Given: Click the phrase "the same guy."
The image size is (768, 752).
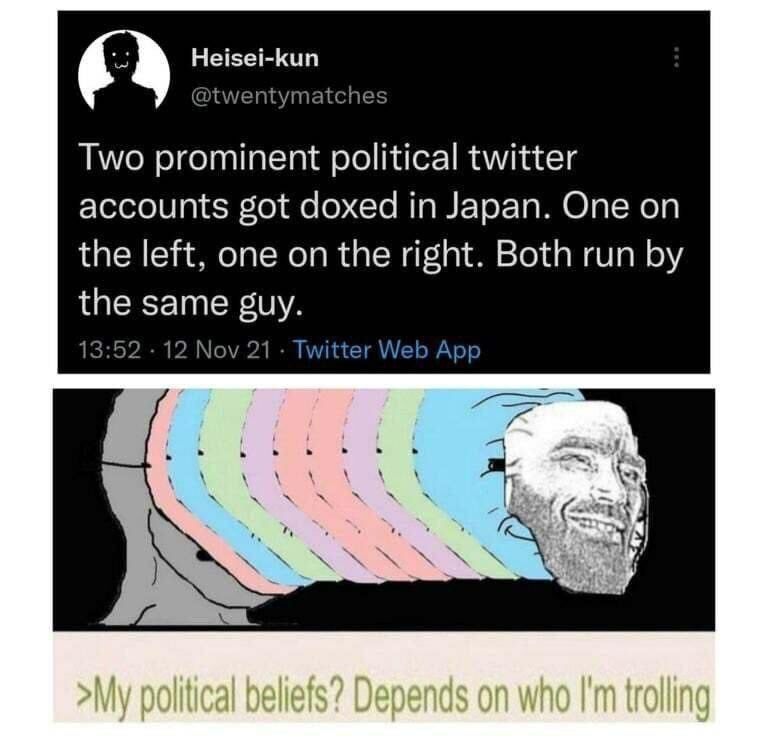Looking at the screenshot, I should click(191, 304).
